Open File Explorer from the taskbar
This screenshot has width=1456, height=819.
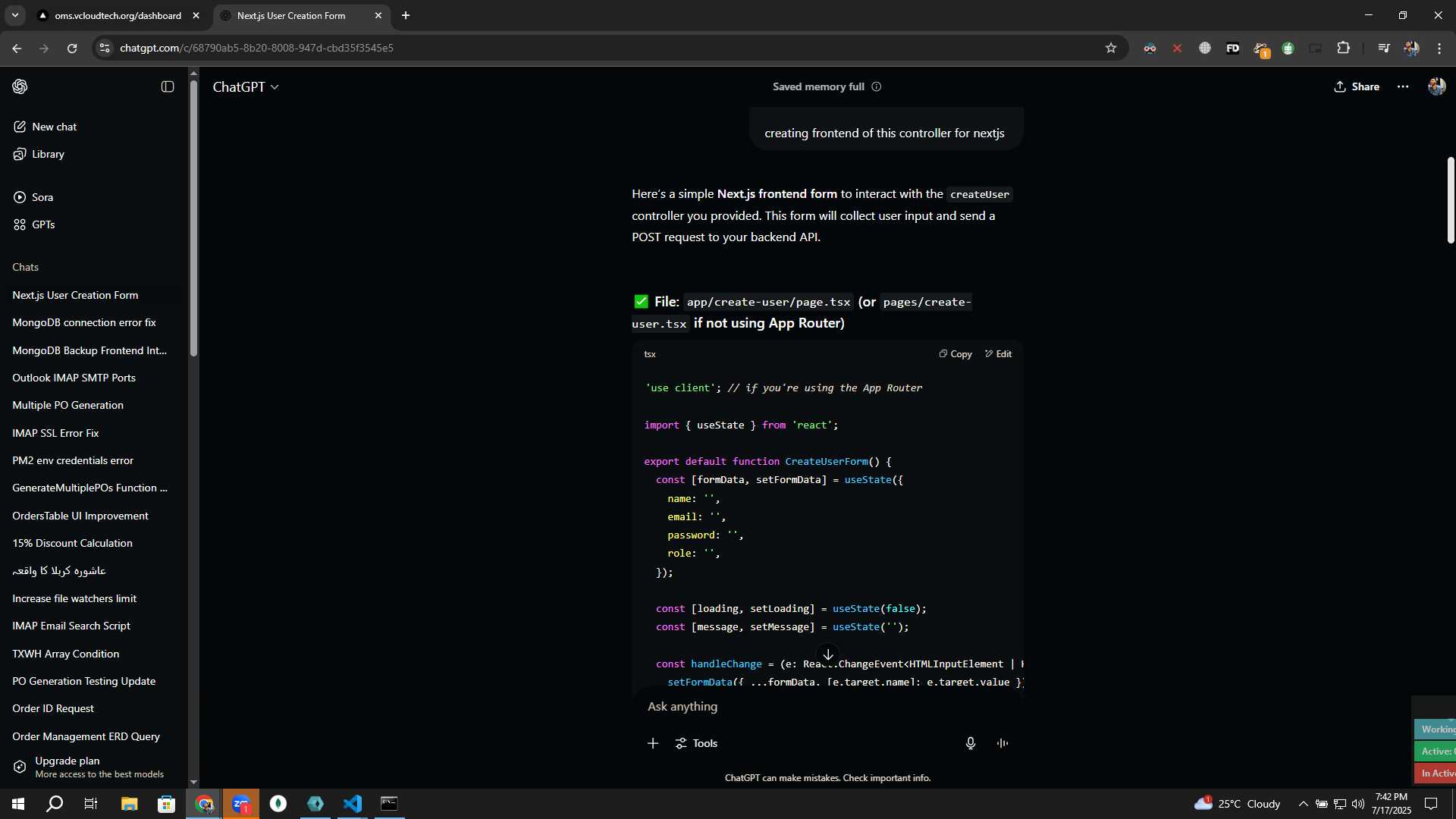click(x=129, y=804)
